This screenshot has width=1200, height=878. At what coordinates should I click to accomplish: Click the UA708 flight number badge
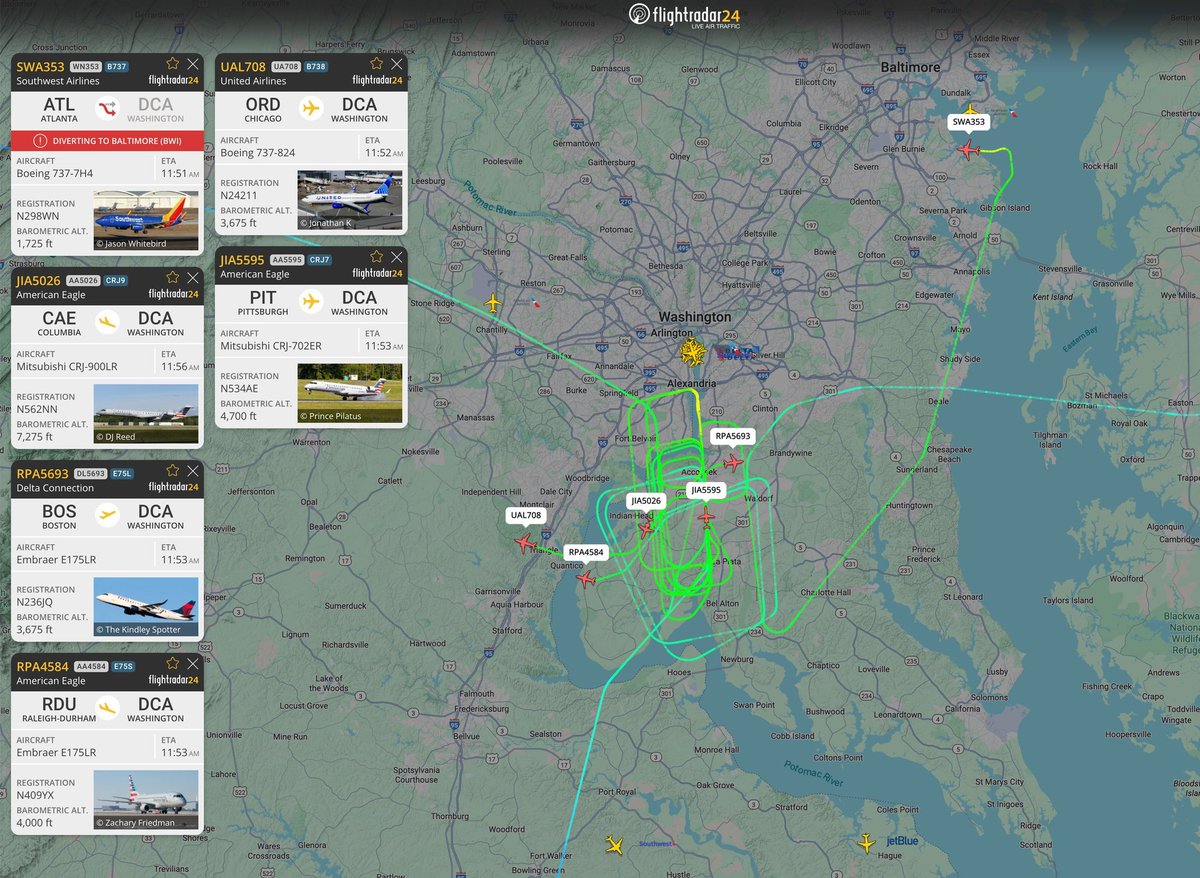tap(287, 67)
